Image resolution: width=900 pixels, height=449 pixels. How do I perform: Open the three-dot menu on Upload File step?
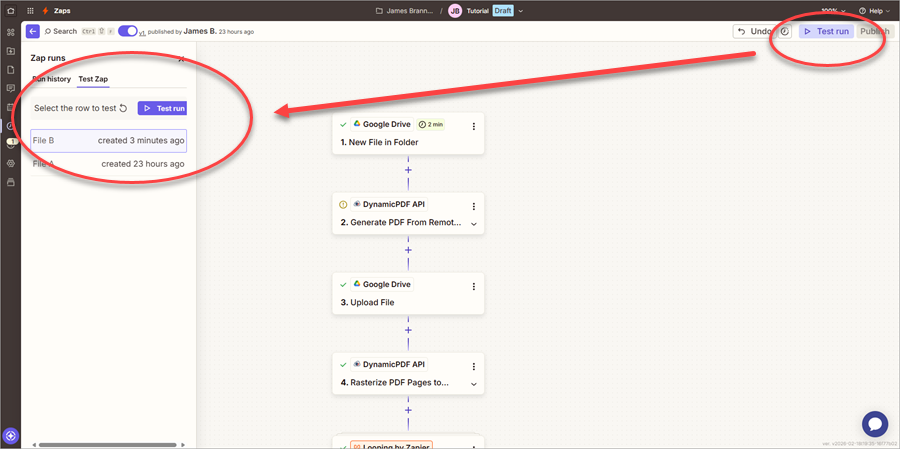tap(474, 286)
